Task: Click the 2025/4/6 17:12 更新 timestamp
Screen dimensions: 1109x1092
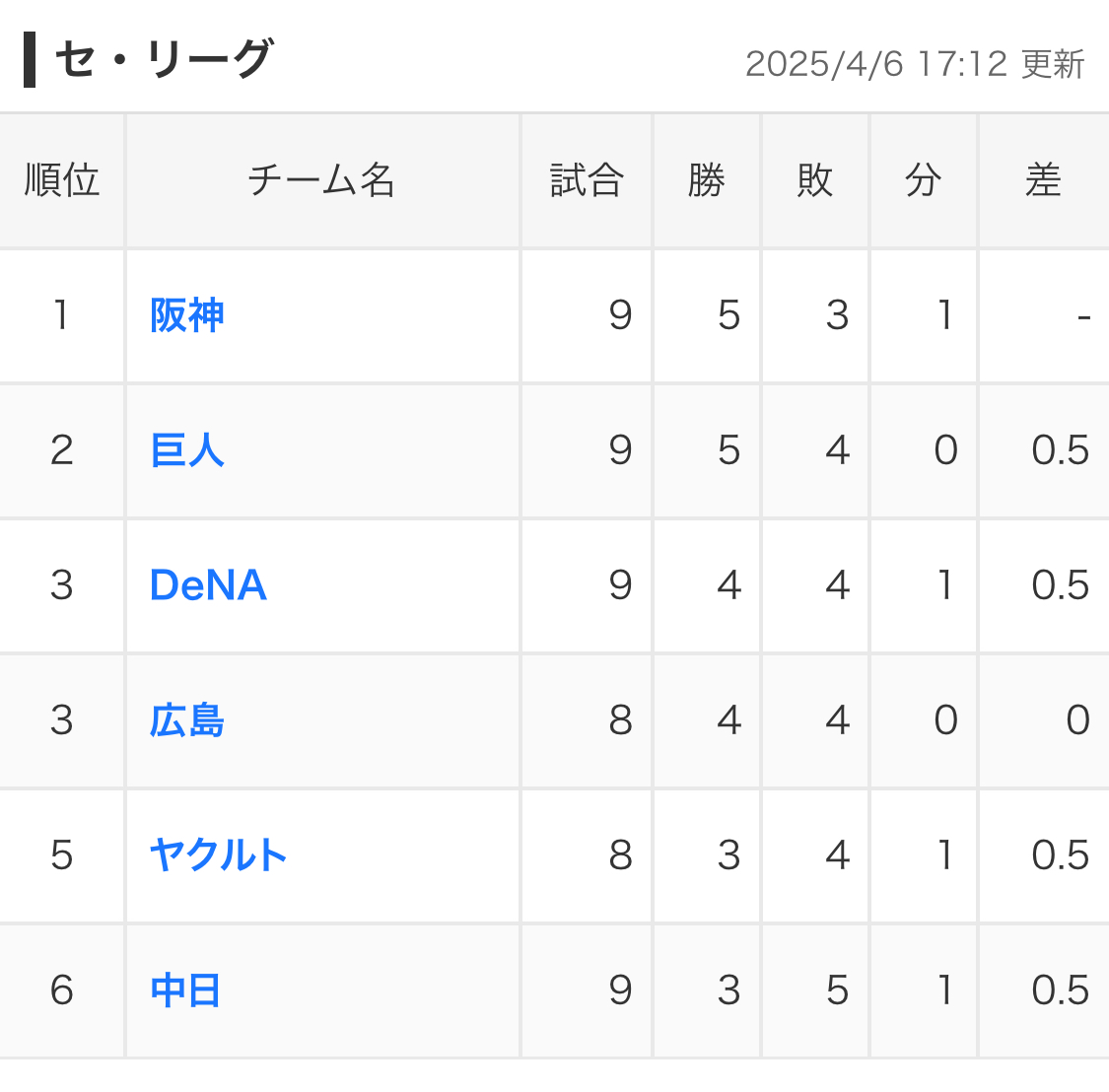Action: tap(915, 64)
